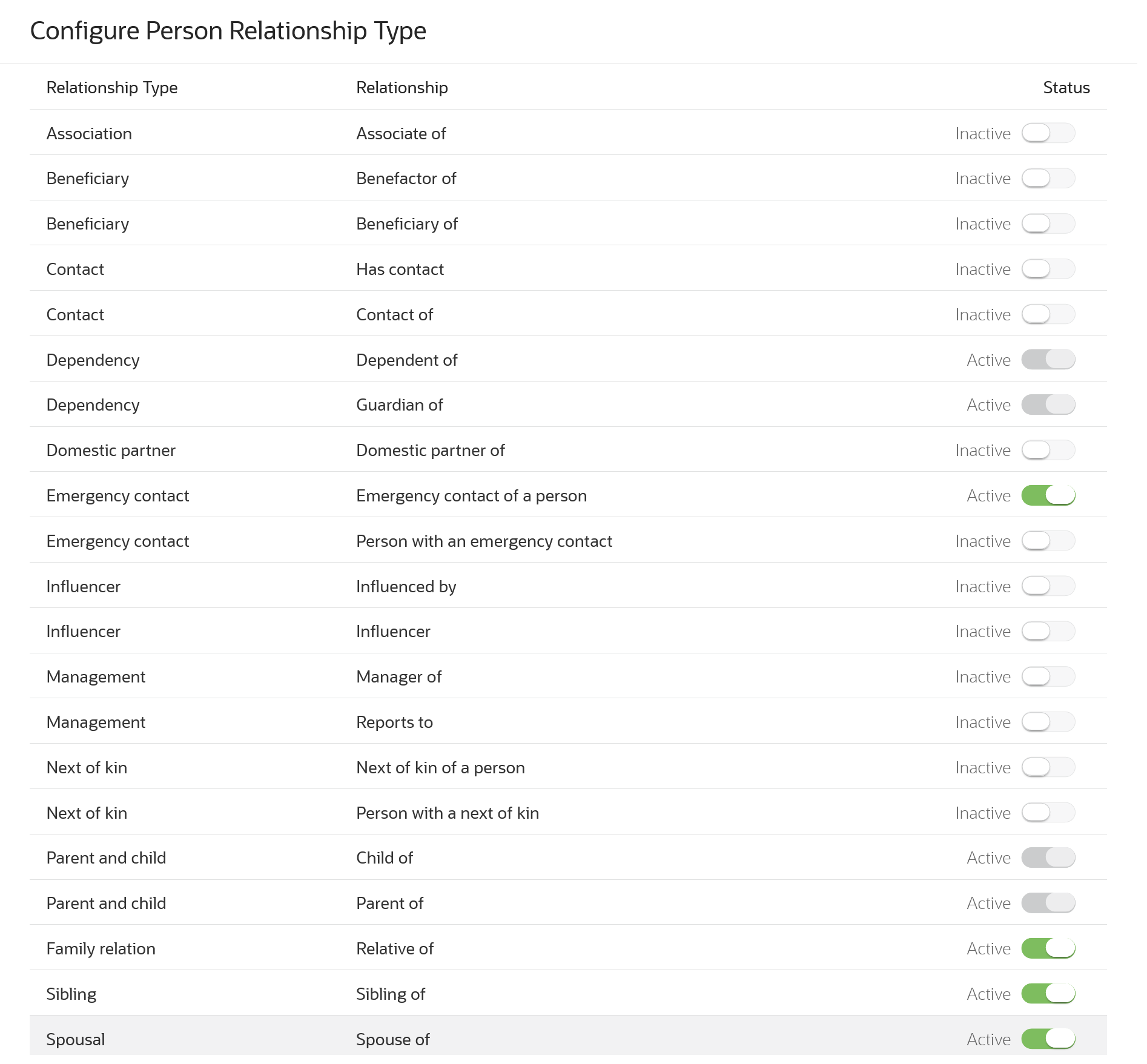Enable the Reports to relationship toggle
The height and width of the screenshot is (1064, 1147).
click(1048, 722)
